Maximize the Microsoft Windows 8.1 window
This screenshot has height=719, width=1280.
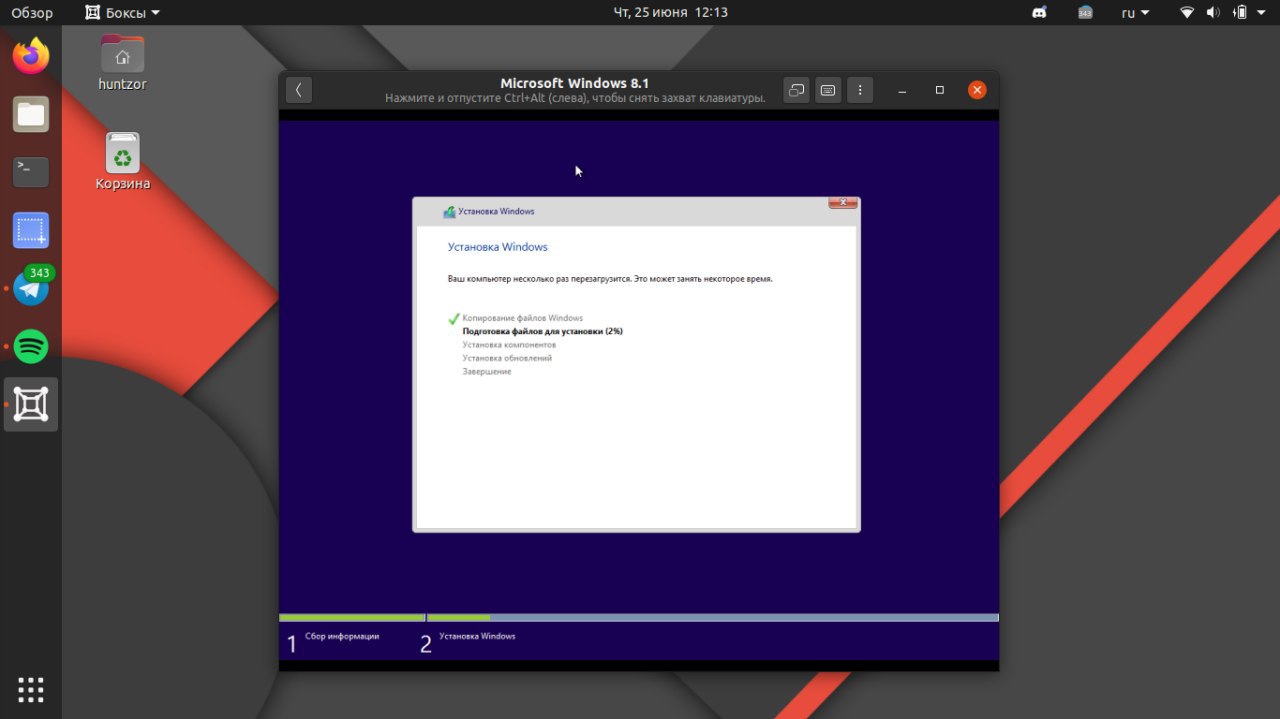940,90
